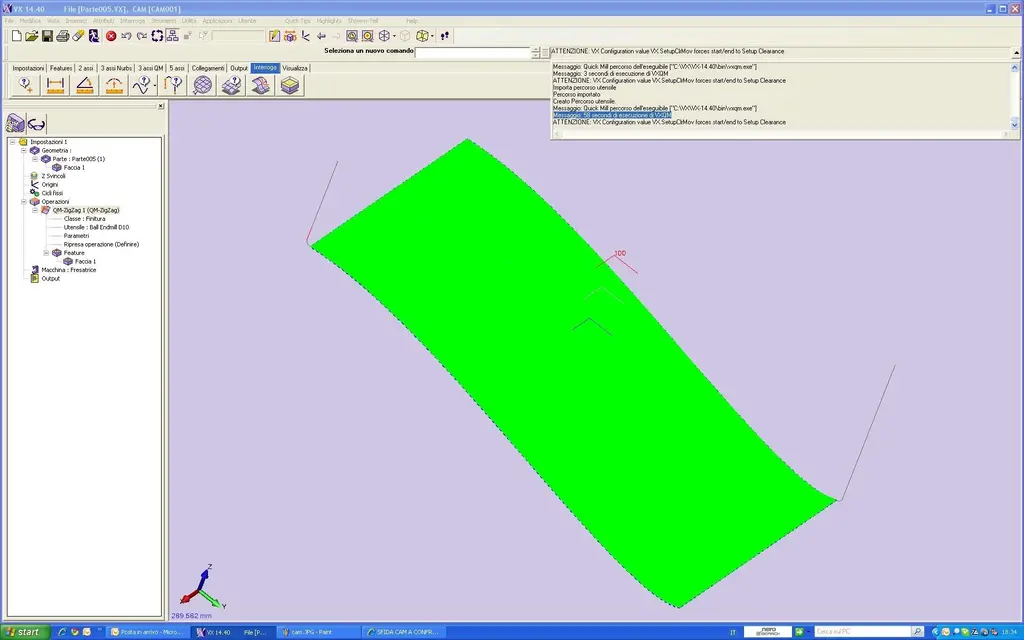This screenshot has width=1024, height=640.
Task: Select Origini in the tree
Action: click(x=50, y=185)
